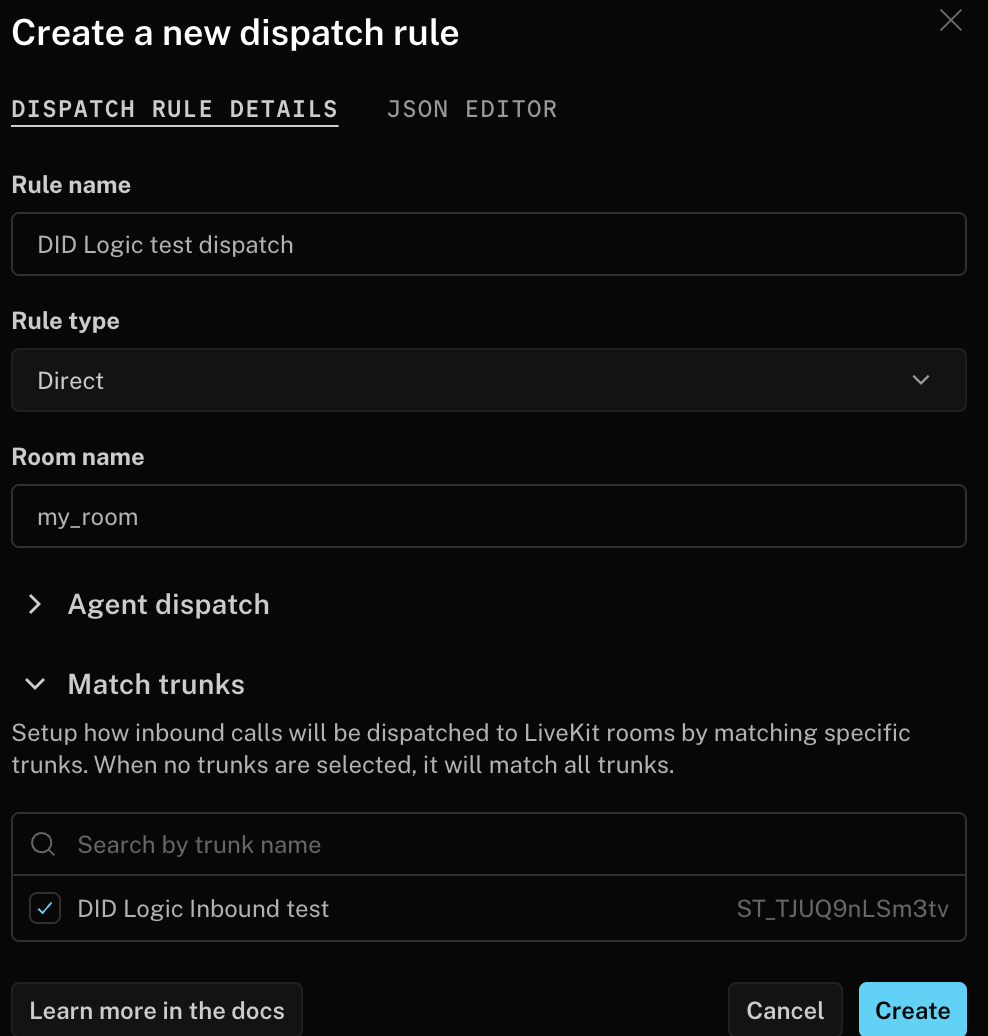The image size is (988, 1036).
Task: Collapse the Match trunks chevron
Action: click(35, 684)
